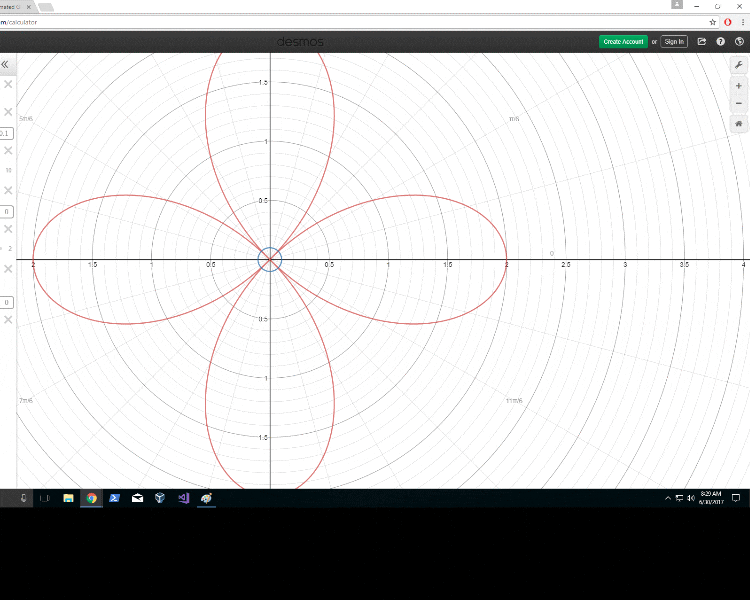The image size is (750, 600).
Task: Reset graph to default home view
Action: click(738, 124)
